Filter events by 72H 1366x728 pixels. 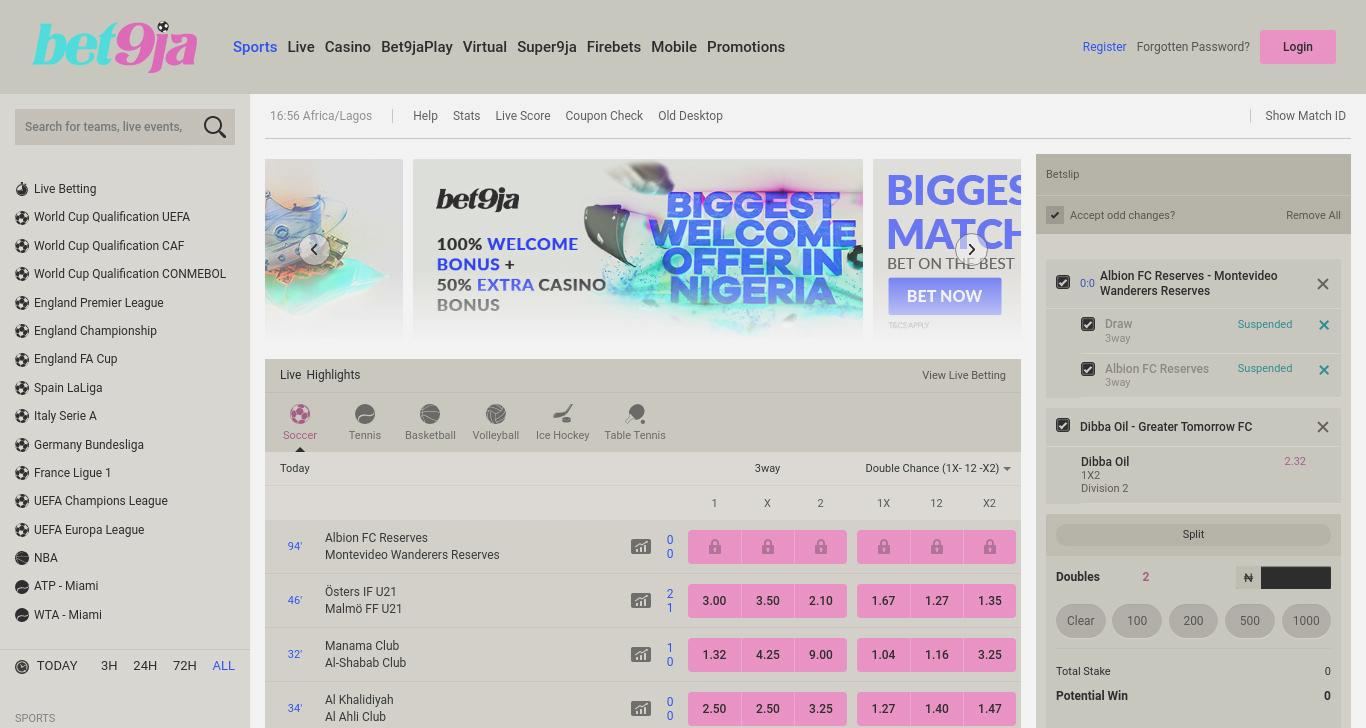click(185, 666)
